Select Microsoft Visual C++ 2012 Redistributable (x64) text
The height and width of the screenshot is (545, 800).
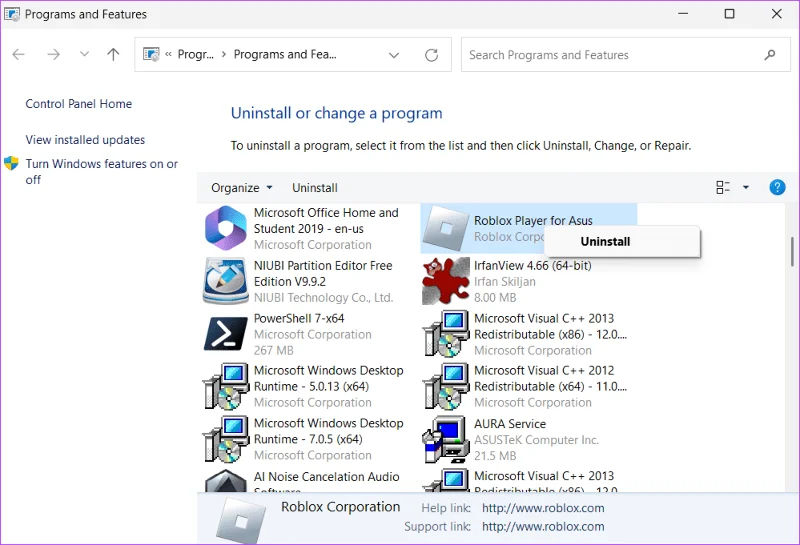(551, 378)
